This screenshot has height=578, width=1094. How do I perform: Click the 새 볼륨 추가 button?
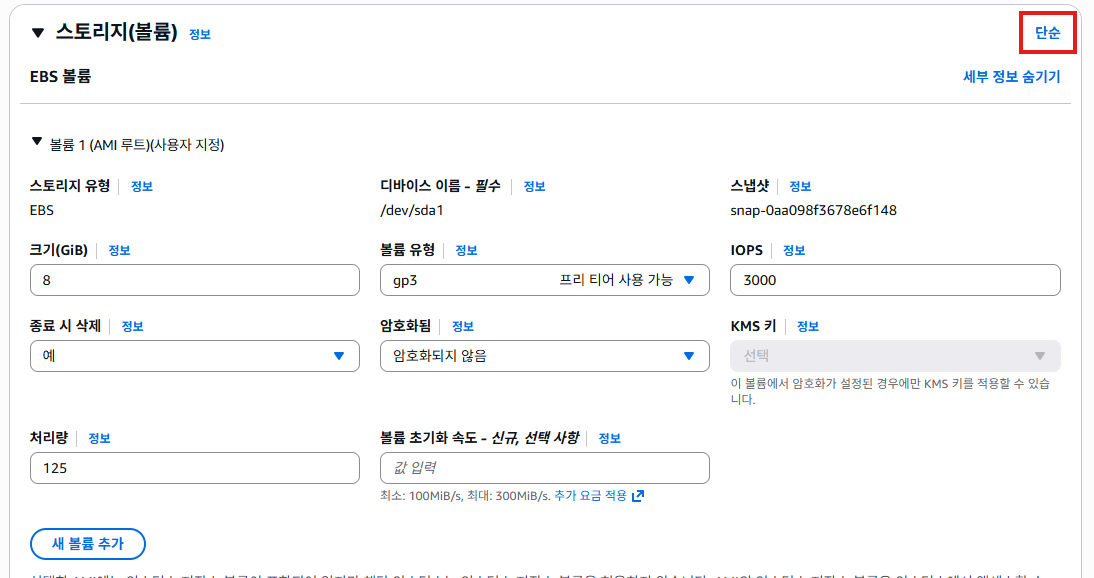(88, 544)
